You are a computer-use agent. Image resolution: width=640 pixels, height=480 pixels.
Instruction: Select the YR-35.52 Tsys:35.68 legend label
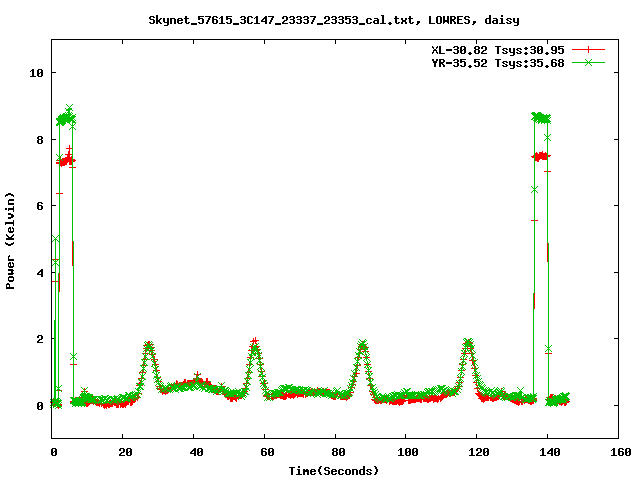click(x=498, y=63)
